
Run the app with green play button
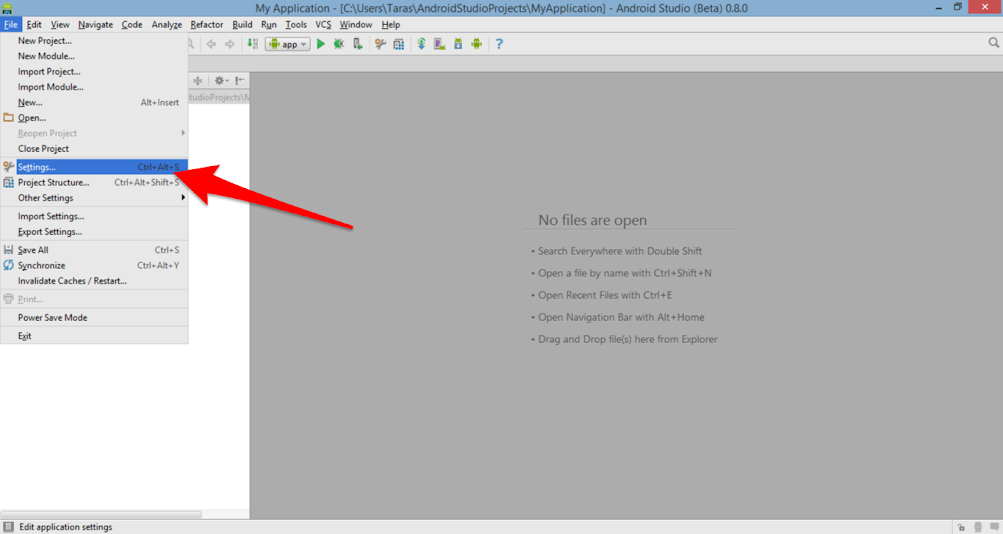[320, 44]
